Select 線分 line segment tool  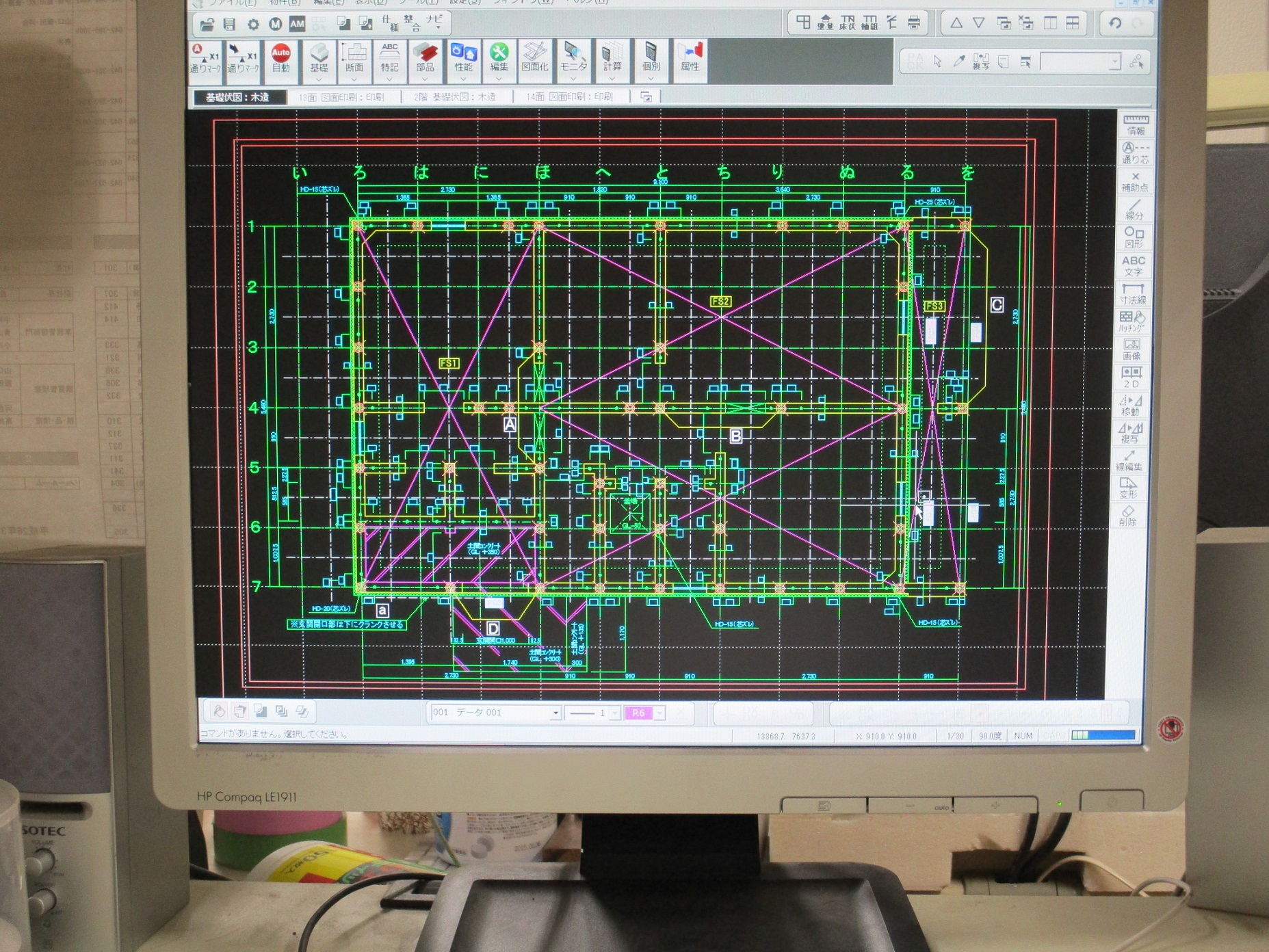[x=1134, y=209]
